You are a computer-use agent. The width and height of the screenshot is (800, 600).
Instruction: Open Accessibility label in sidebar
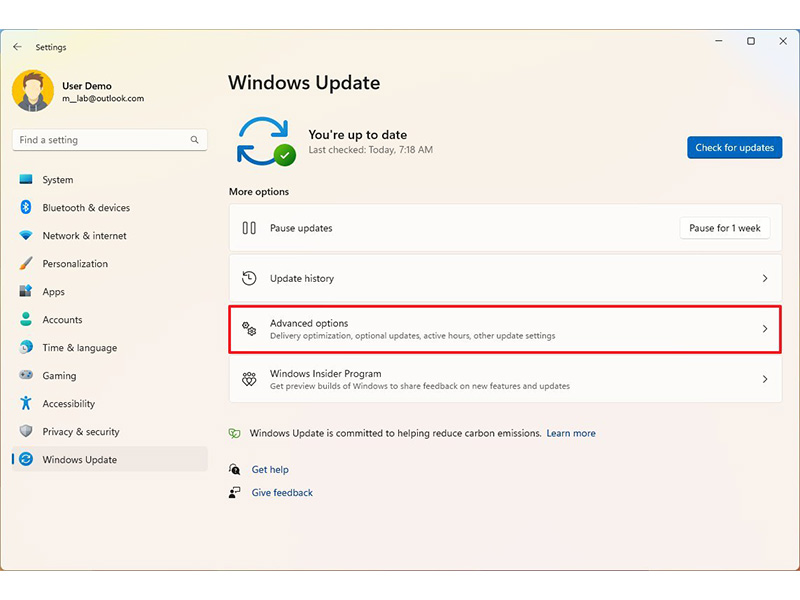pos(69,404)
